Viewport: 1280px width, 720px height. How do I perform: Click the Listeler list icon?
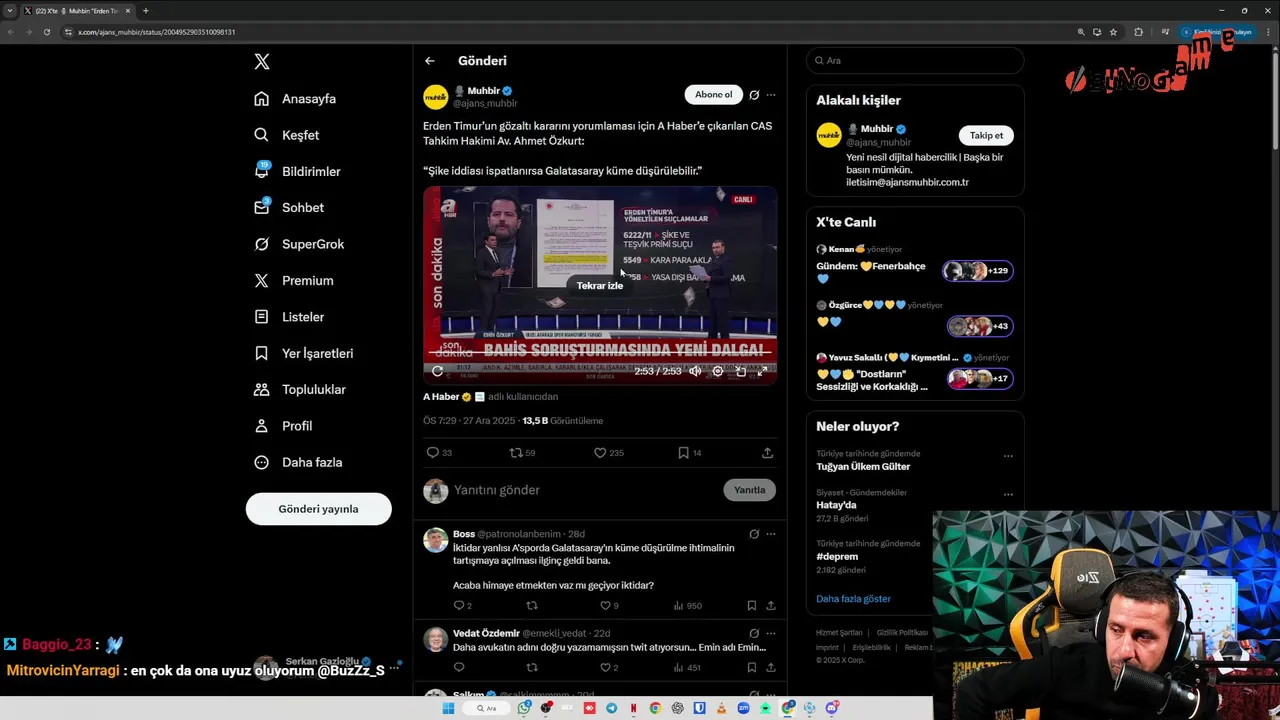pos(261,317)
